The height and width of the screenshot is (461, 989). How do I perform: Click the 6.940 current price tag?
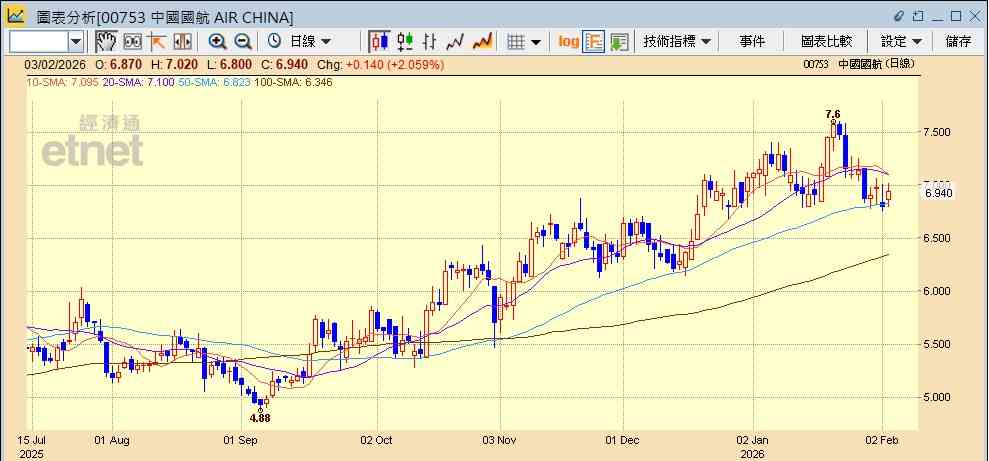(x=938, y=192)
